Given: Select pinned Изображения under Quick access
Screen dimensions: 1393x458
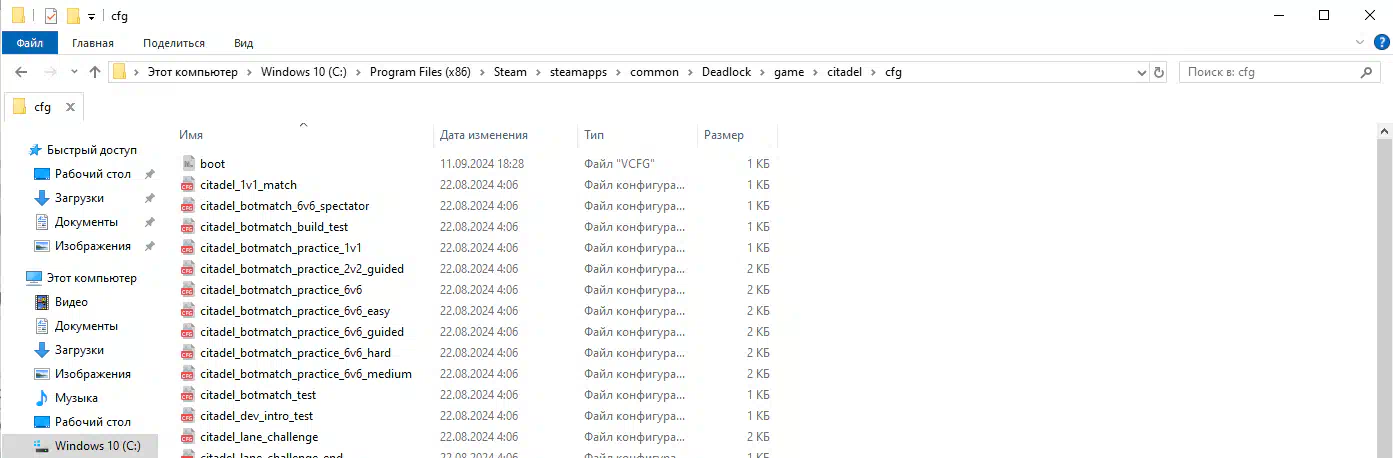Looking at the screenshot, I should coord(93,246).
